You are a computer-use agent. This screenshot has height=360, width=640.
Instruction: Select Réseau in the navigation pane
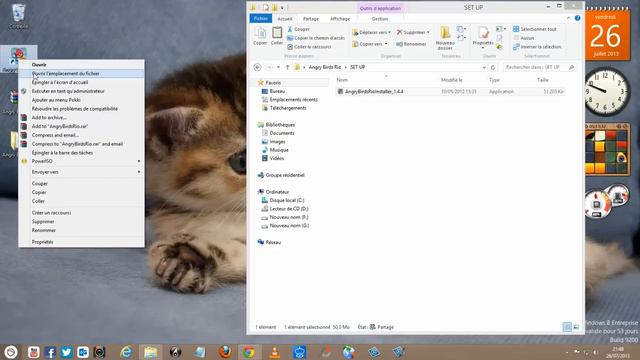click(x=273, y=242)
